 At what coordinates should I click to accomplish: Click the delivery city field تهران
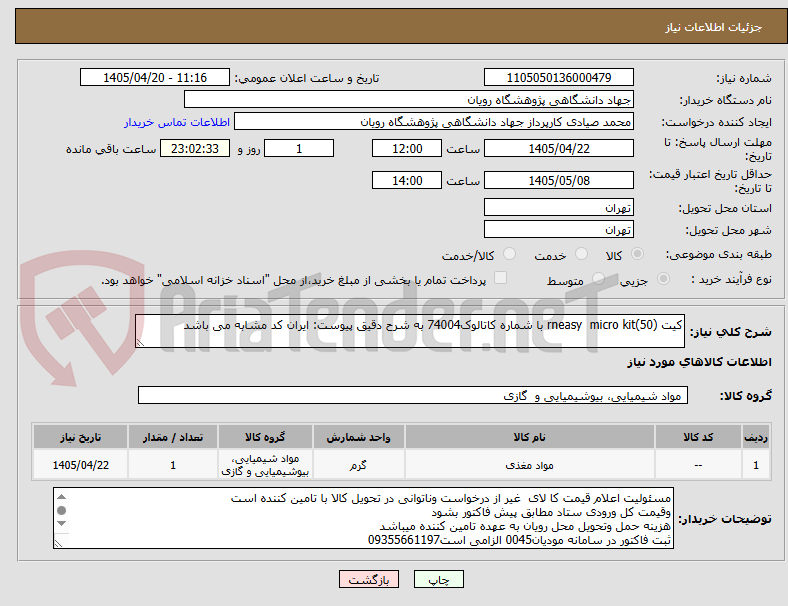click(559, 229)
